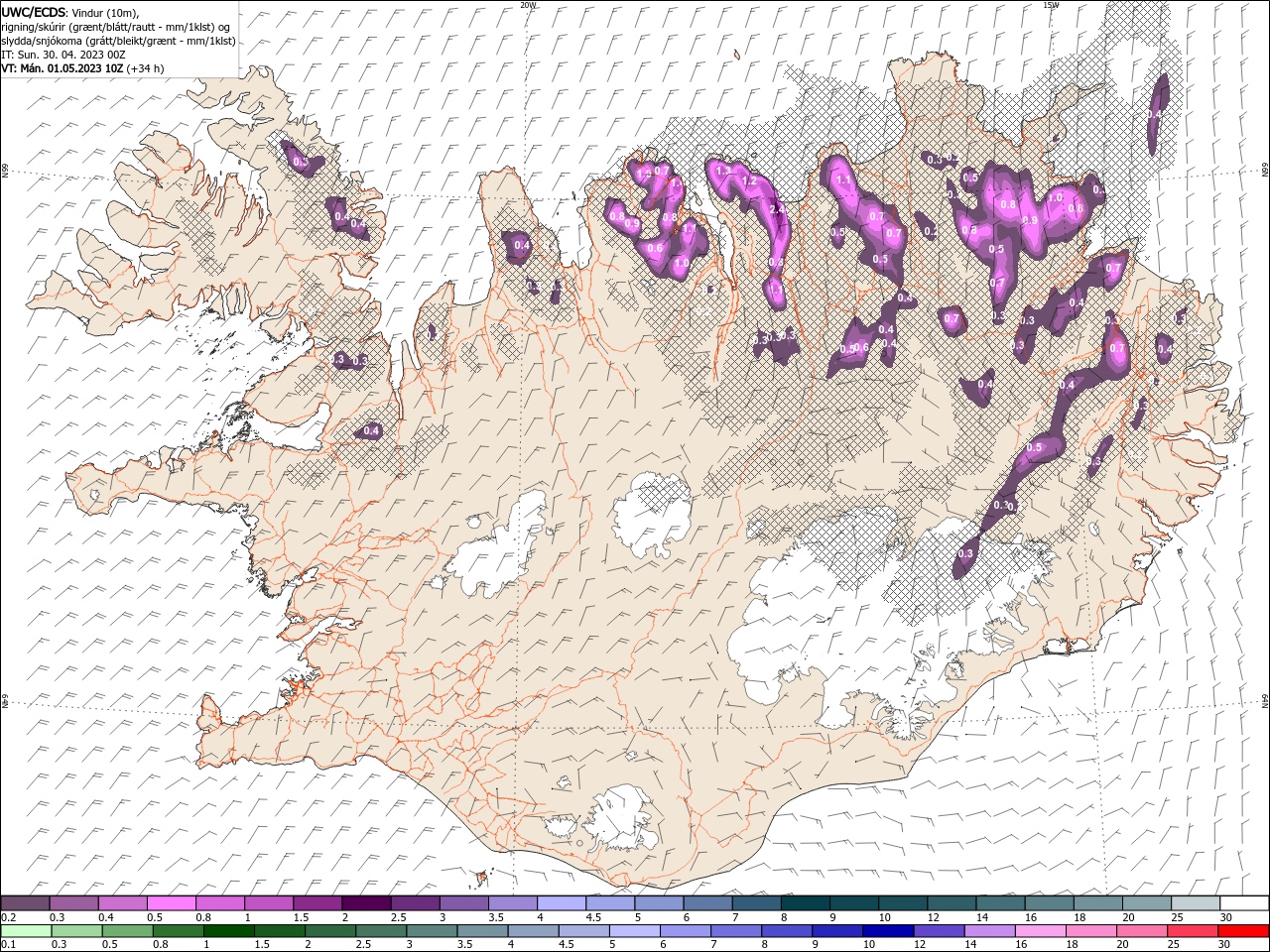Click the 'UWC/ECDS: Vindur (10m),' title line
Image resolution: width=1270 pixels, height=952 pixels.
pyautogui.click(x=69, y=12)
